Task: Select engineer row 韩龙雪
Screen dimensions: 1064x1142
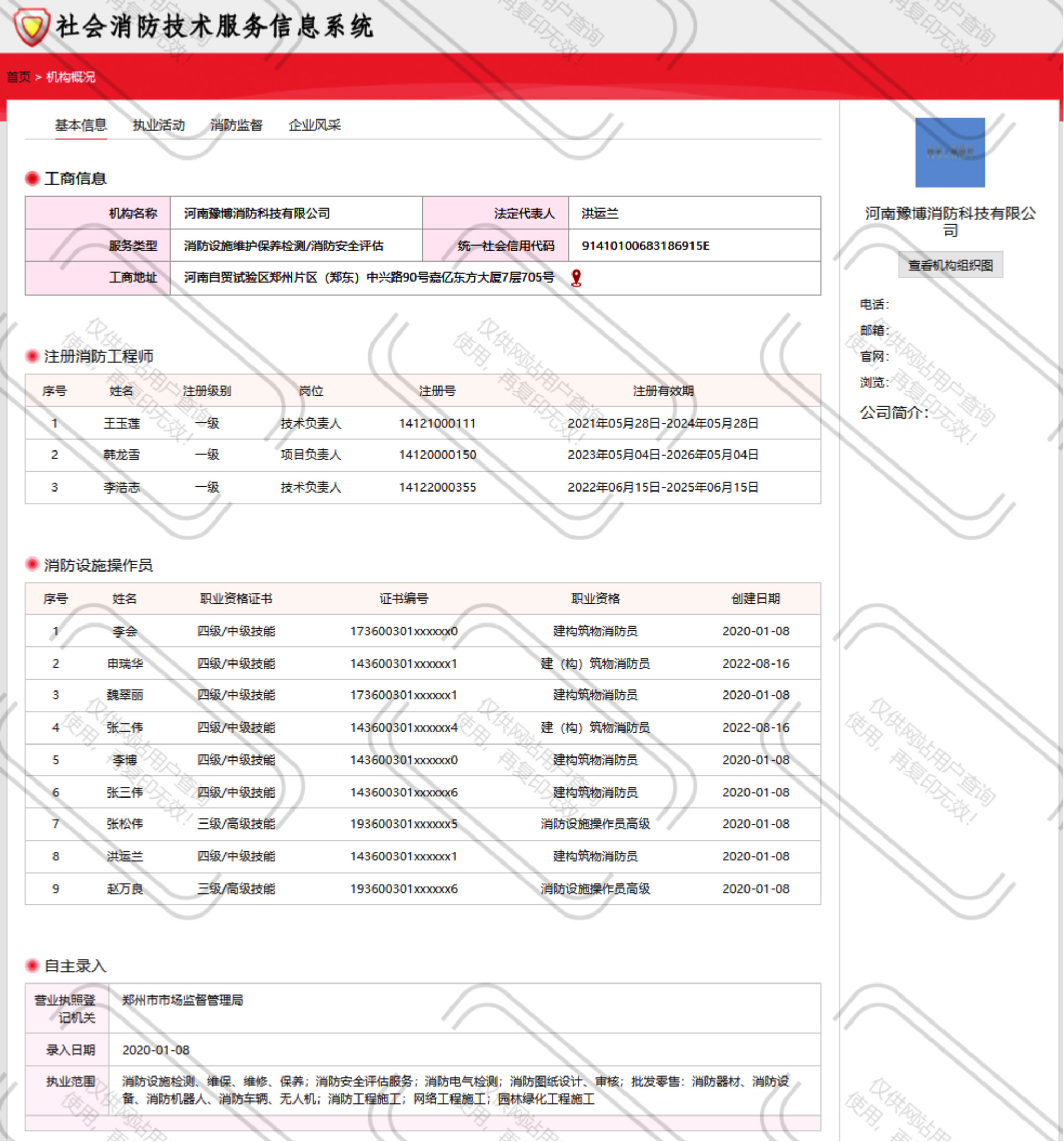Action: pos(423,455)
